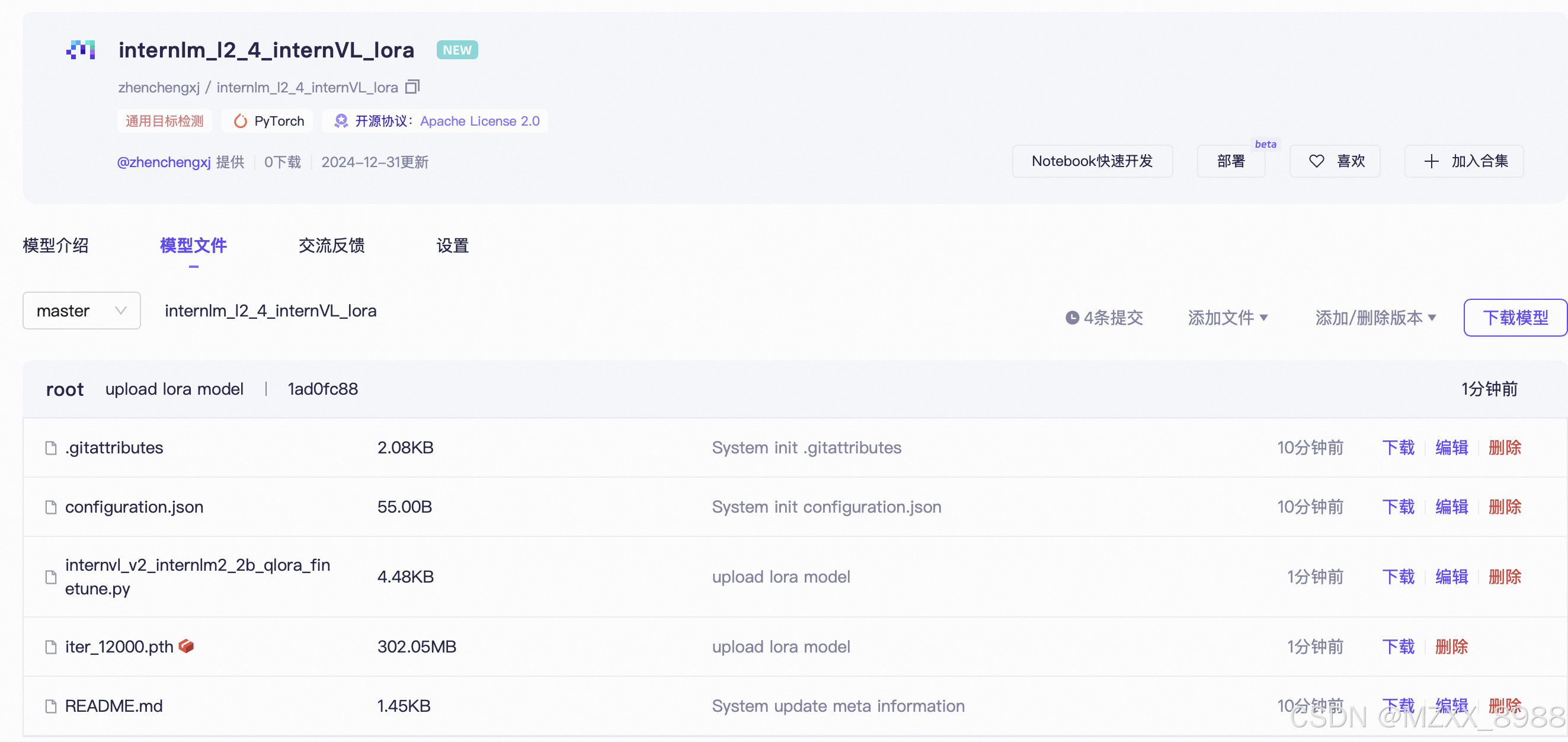Switch to the 交流反馈 tab
The image size is (1568, 742).
click(331, 245)
